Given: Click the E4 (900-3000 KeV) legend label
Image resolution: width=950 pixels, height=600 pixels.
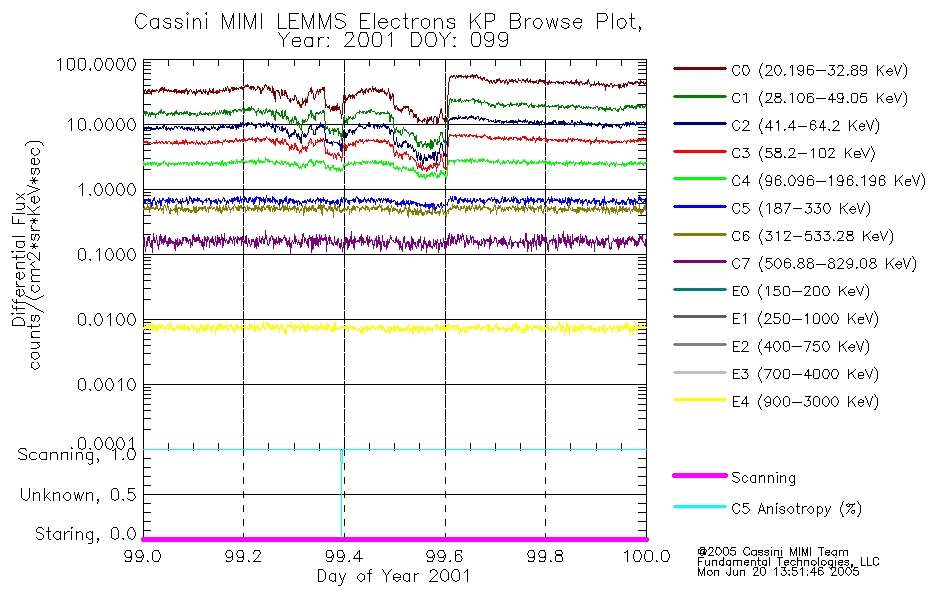Looking at the screenshot, I should pos(805,402).
